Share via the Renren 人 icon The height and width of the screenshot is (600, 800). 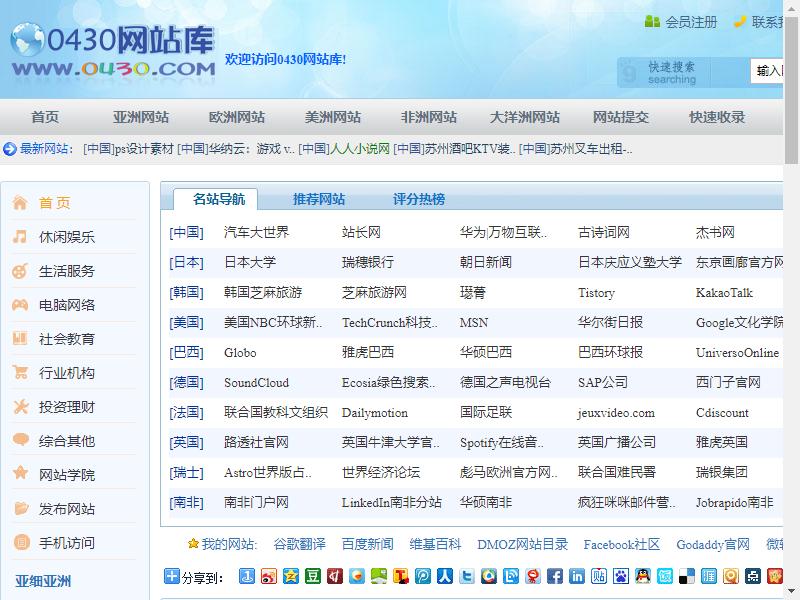[x=445, y=577]
